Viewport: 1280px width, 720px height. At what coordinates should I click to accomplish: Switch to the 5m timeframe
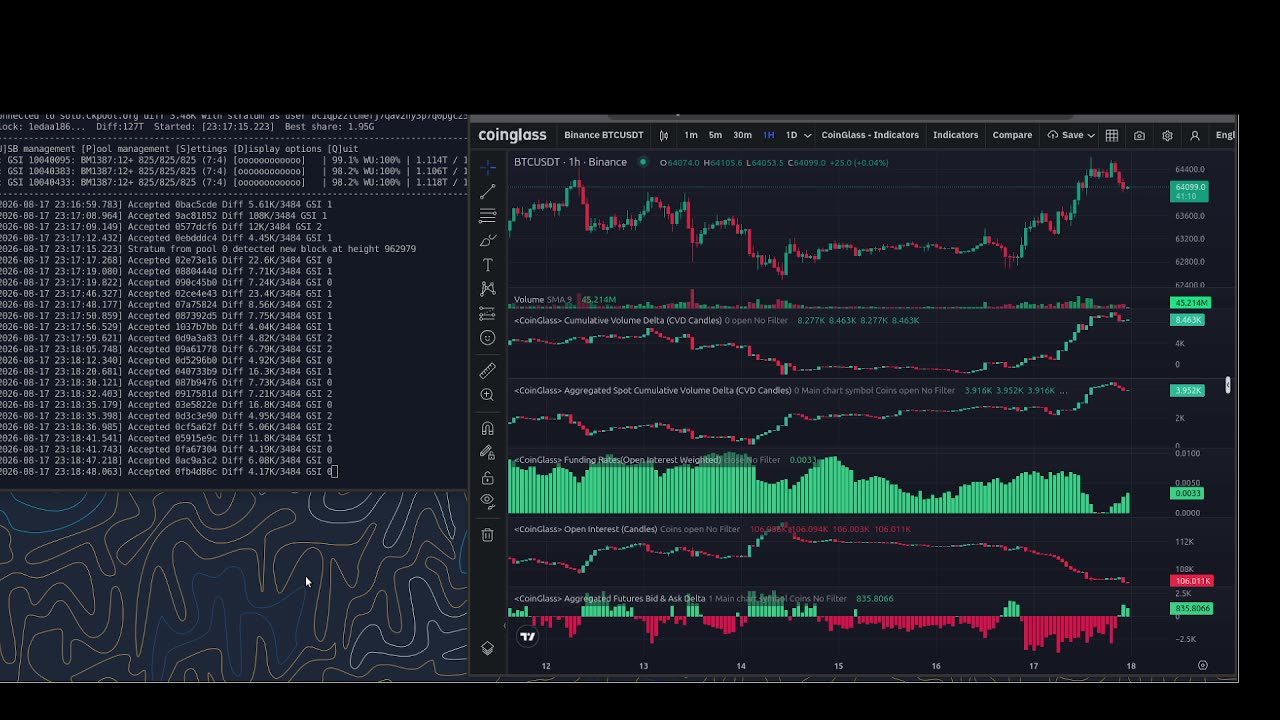(715, 135)
